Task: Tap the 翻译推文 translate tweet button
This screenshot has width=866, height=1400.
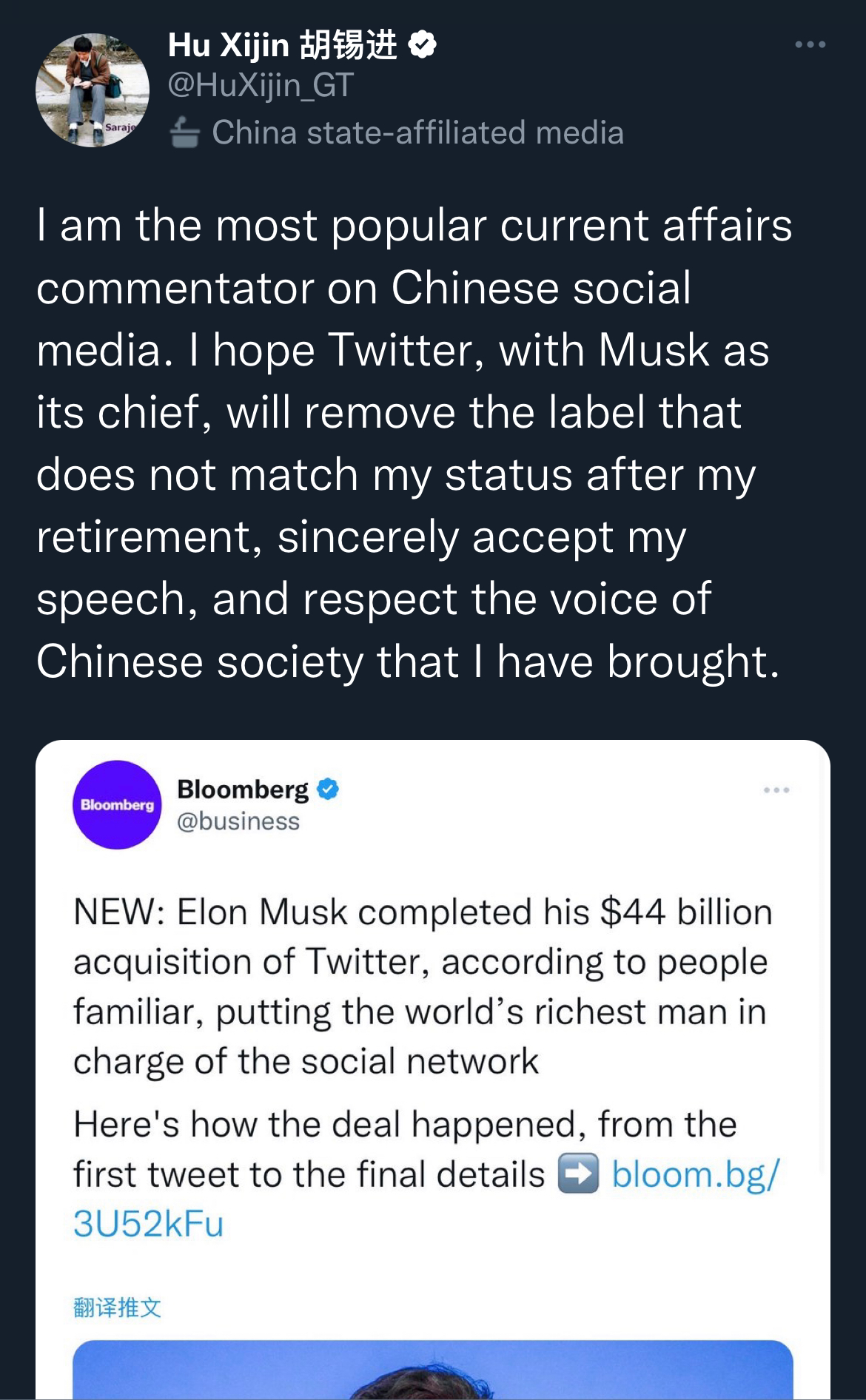Action: pyautogui.click(x=117, y=1308)
